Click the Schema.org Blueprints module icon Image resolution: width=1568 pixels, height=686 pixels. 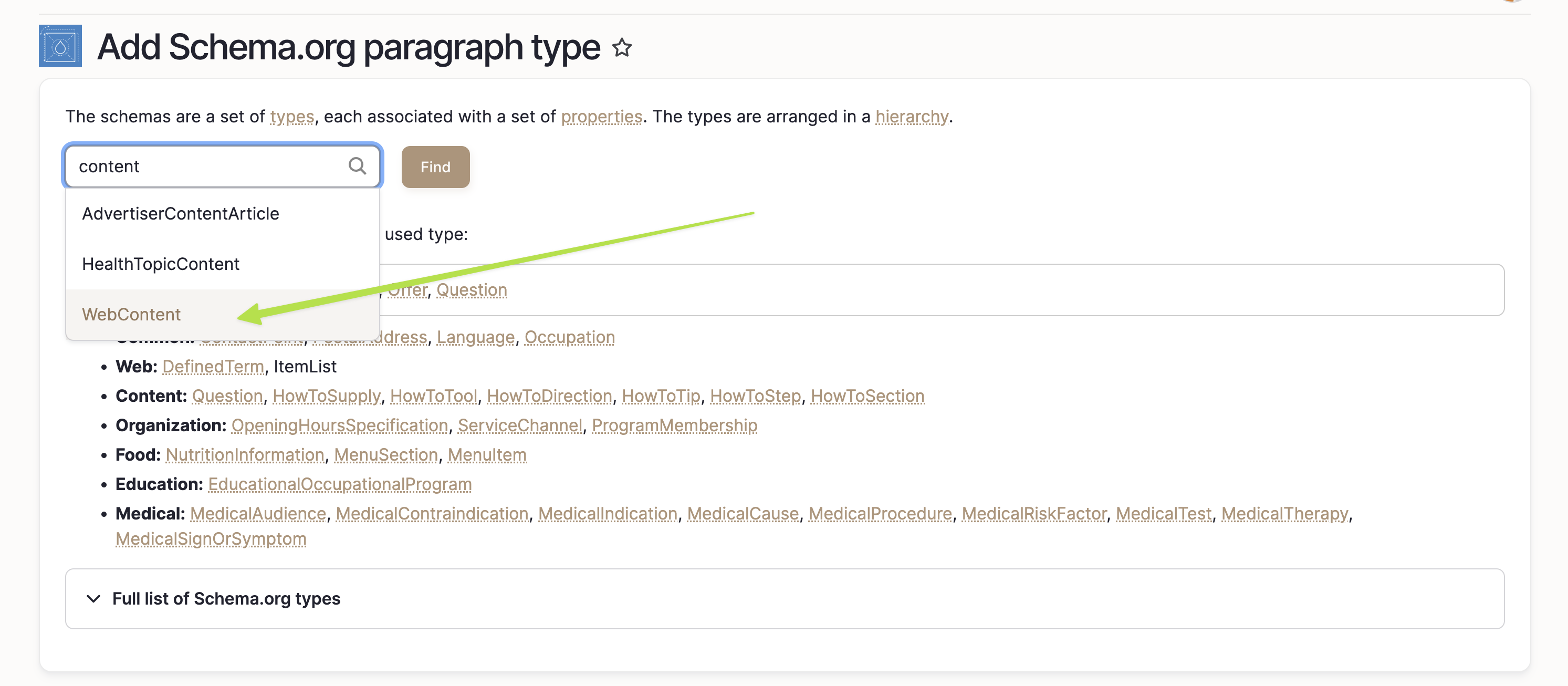tap(60, 46)
